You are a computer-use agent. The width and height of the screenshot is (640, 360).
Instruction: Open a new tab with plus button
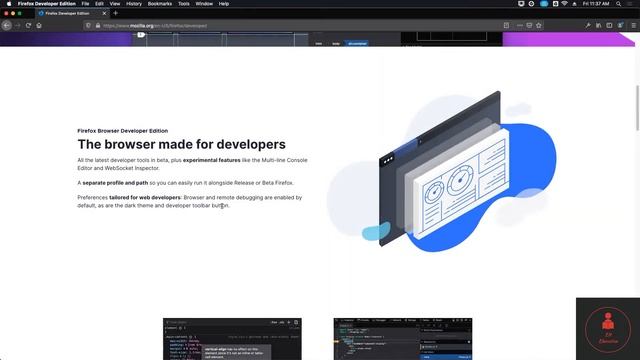(x=116, y=13)
